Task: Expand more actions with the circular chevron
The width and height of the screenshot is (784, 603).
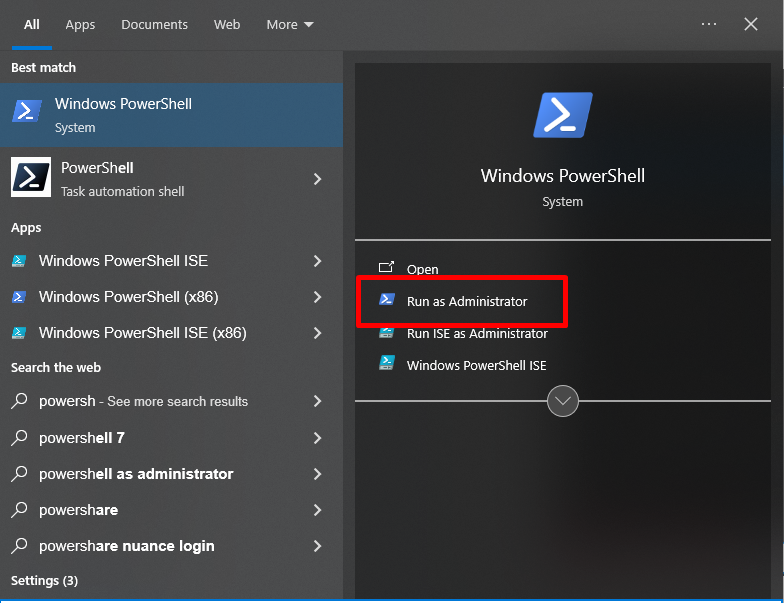Action: [x=562, y=401]
